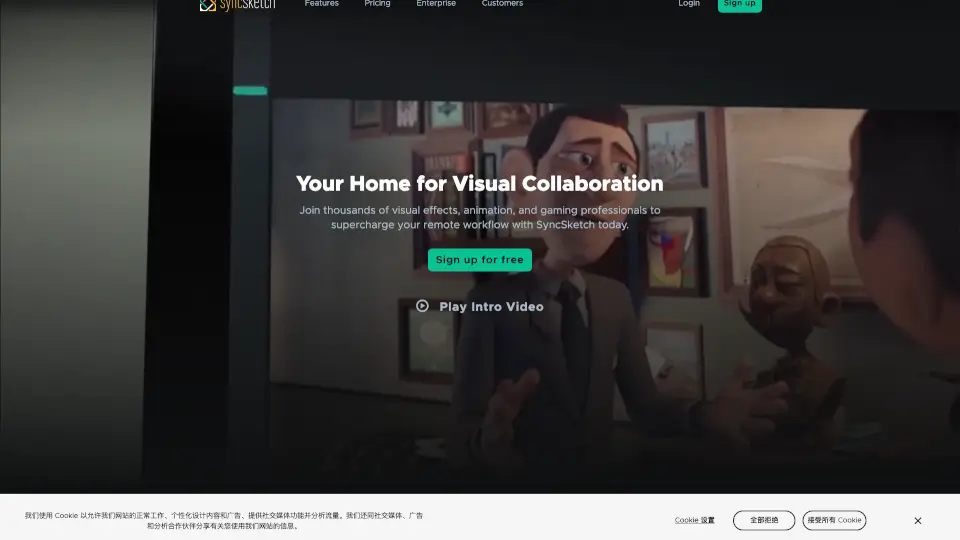The image size is (960, 540).
Task: Open the Enterprise nav link
Action: [436, 4]
